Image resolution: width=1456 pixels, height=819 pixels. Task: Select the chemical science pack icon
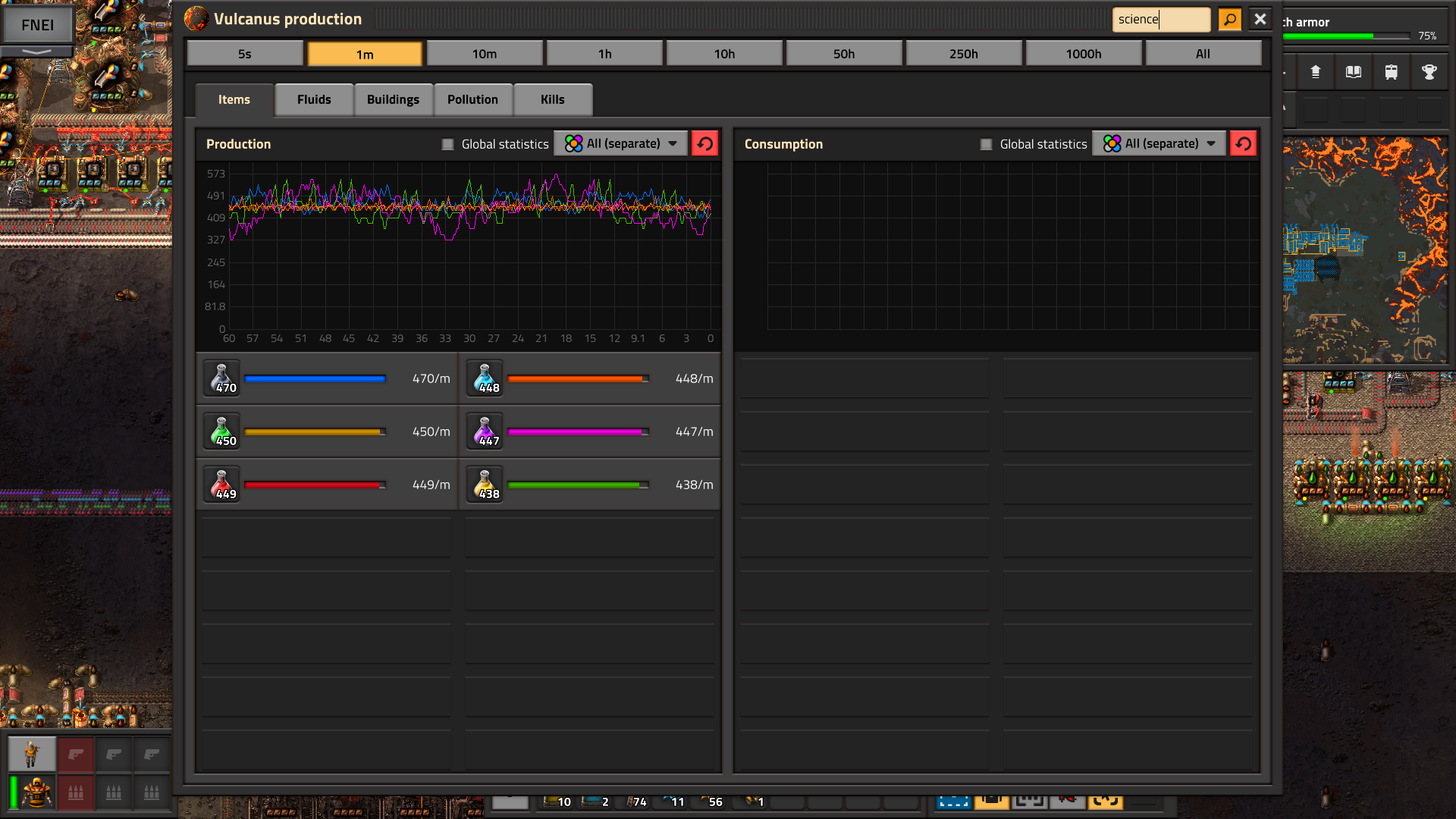pos(485,378)
